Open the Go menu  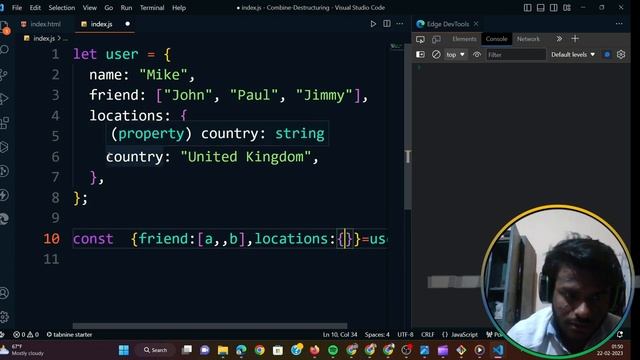click(109, 8)
